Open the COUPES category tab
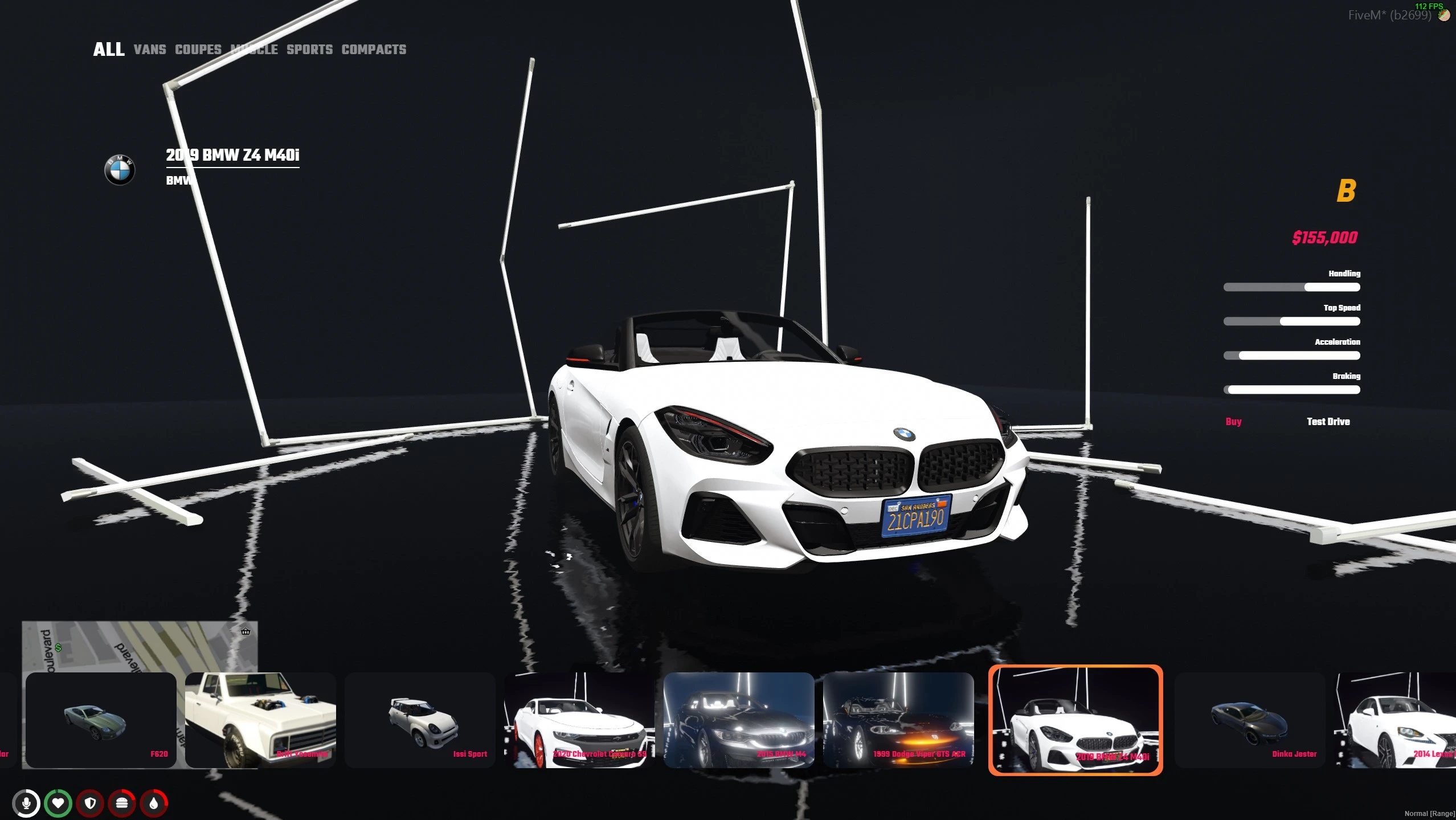Image resolution: width=1456 pixels, height=820 pixels. pos(198,50)
